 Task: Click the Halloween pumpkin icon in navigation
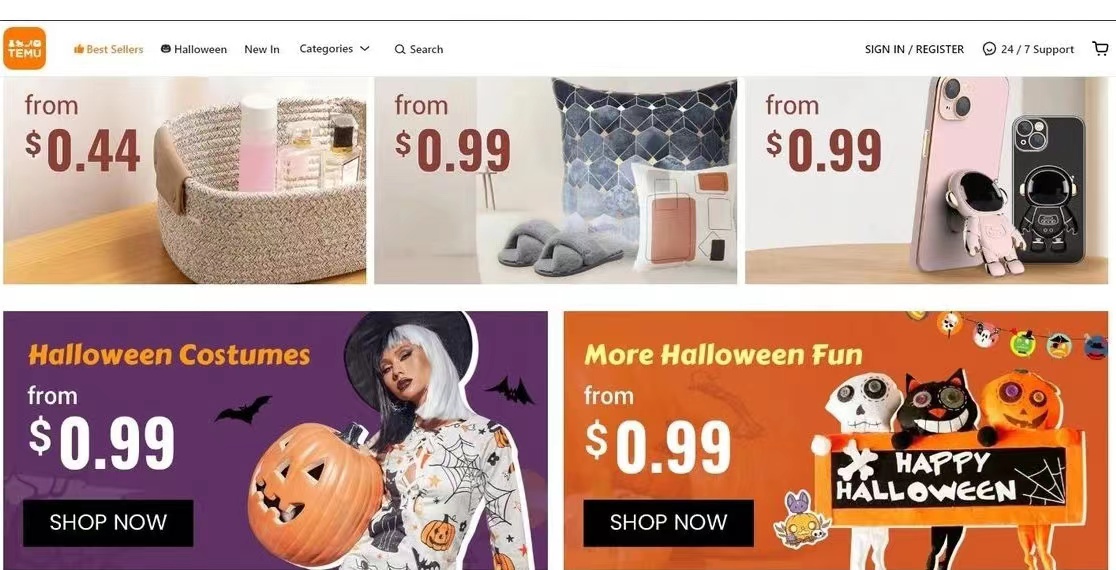pos(166,48)
